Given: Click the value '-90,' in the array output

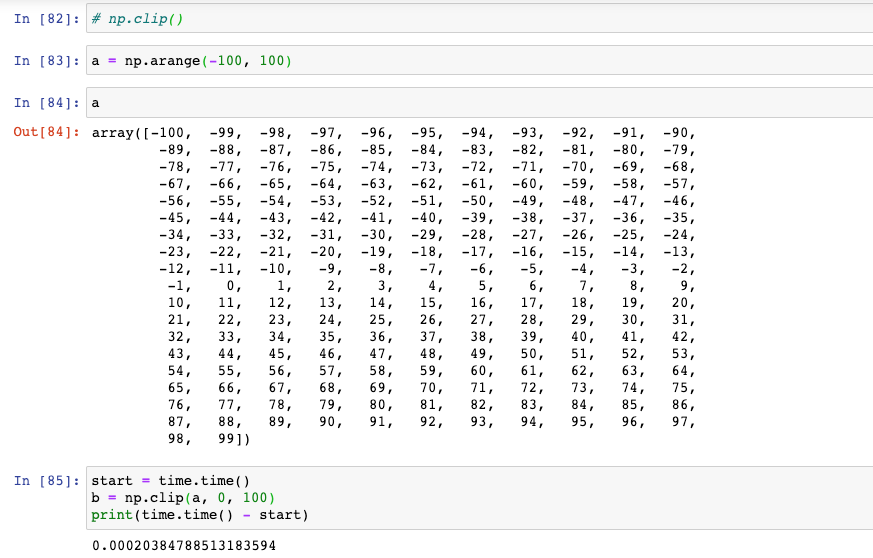Looking at the screenshot, I should pyautogui.click(x=679, y=133).
